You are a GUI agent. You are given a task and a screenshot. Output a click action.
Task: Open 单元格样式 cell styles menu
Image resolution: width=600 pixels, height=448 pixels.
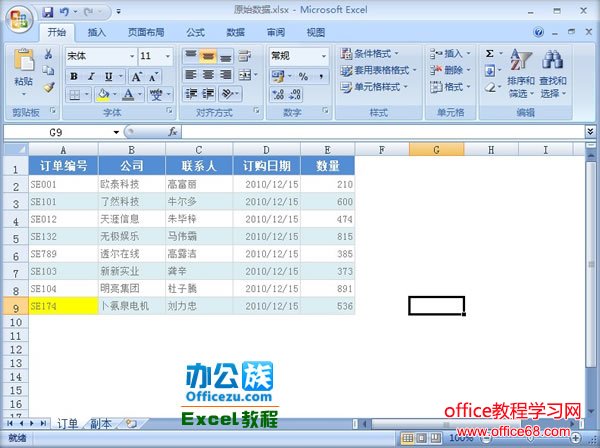click(374, 87)
